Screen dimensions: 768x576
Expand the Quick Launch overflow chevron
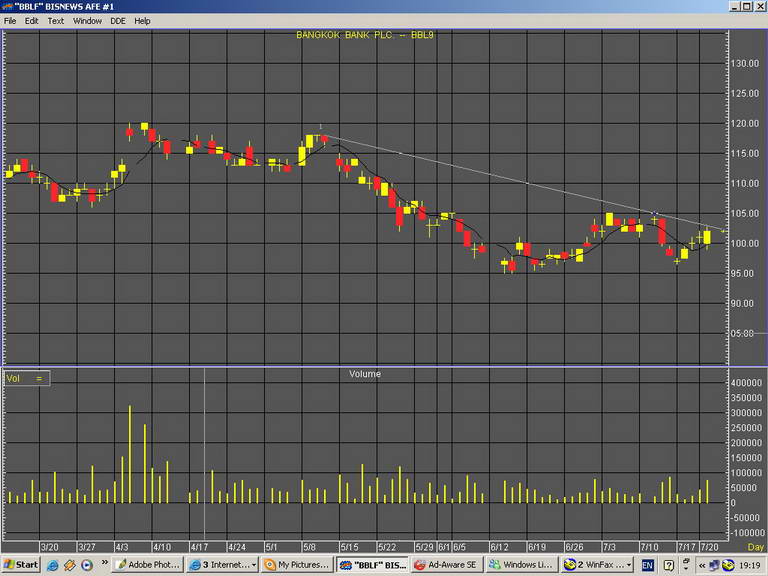(x=104, y=562)
